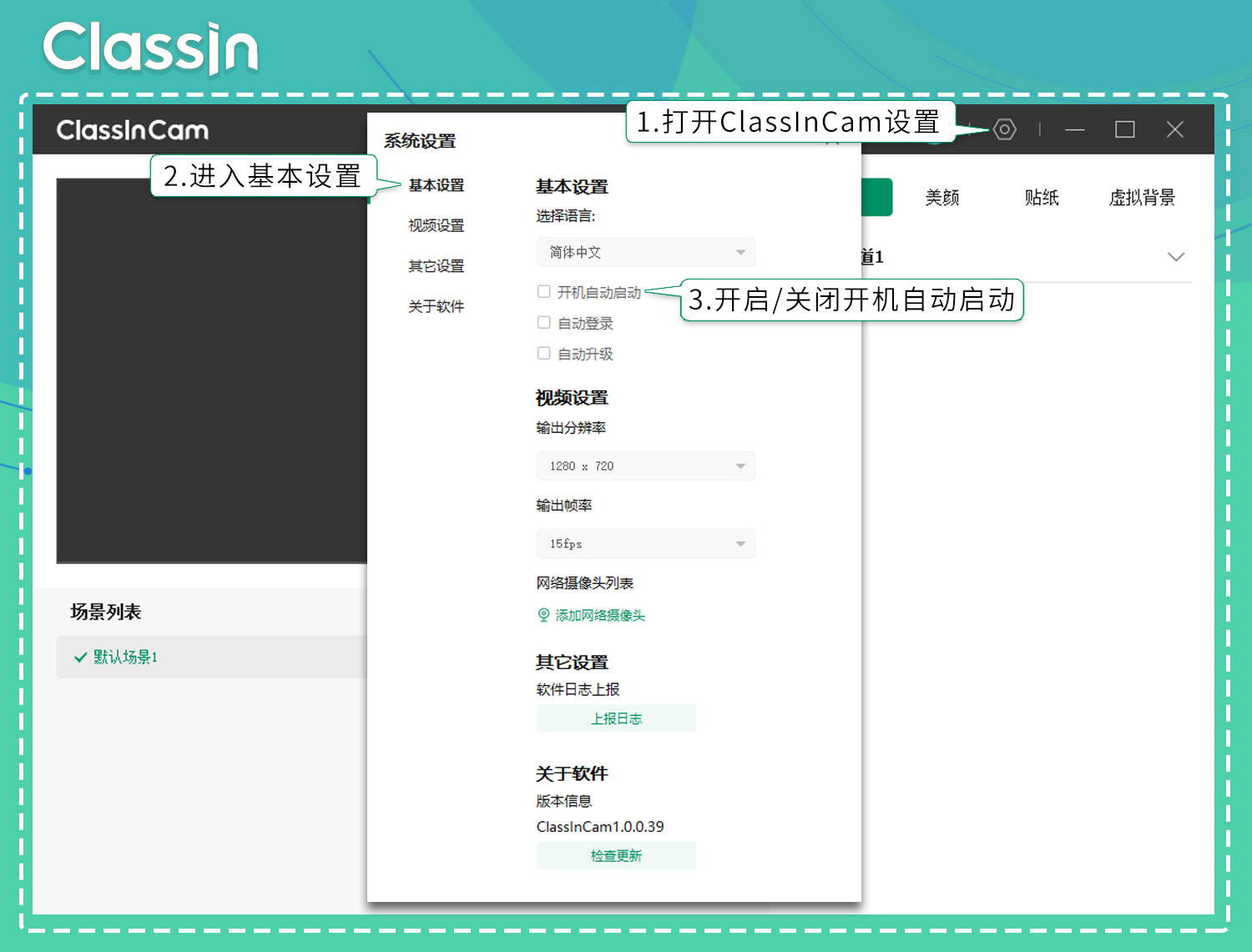Select 默认场景1 in scene list

click(212, 657)
